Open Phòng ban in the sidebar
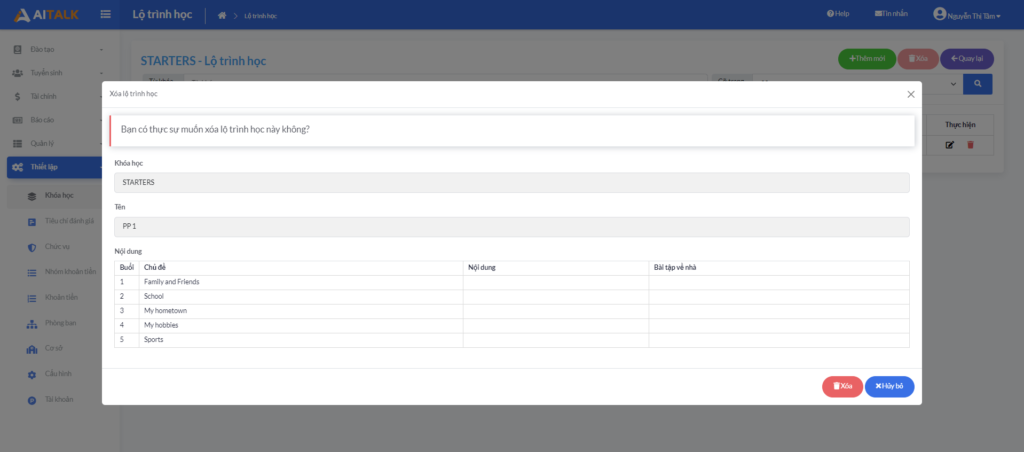This screenshot has height=452, width=1024. [x=61, y=323]
